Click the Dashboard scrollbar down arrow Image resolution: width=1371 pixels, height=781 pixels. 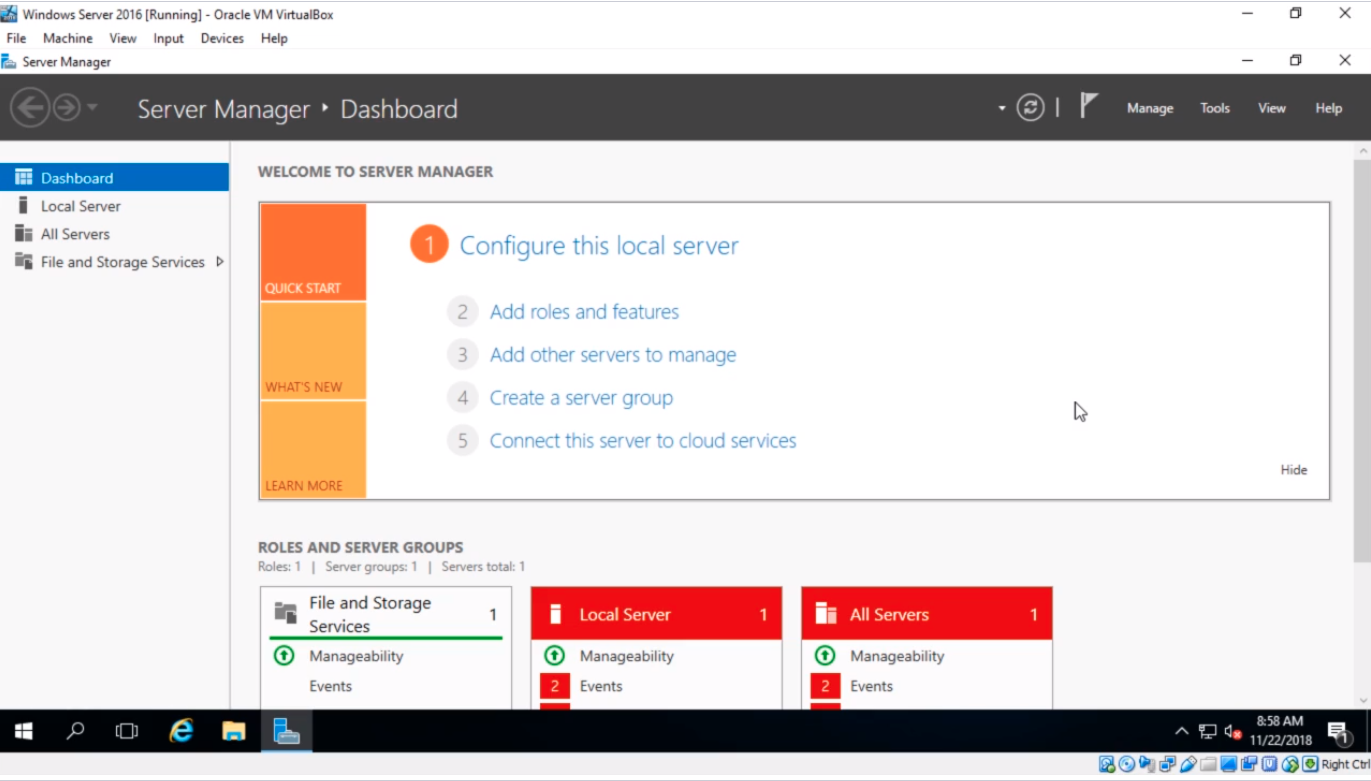pyautogui.click(x=1362, y=700)
